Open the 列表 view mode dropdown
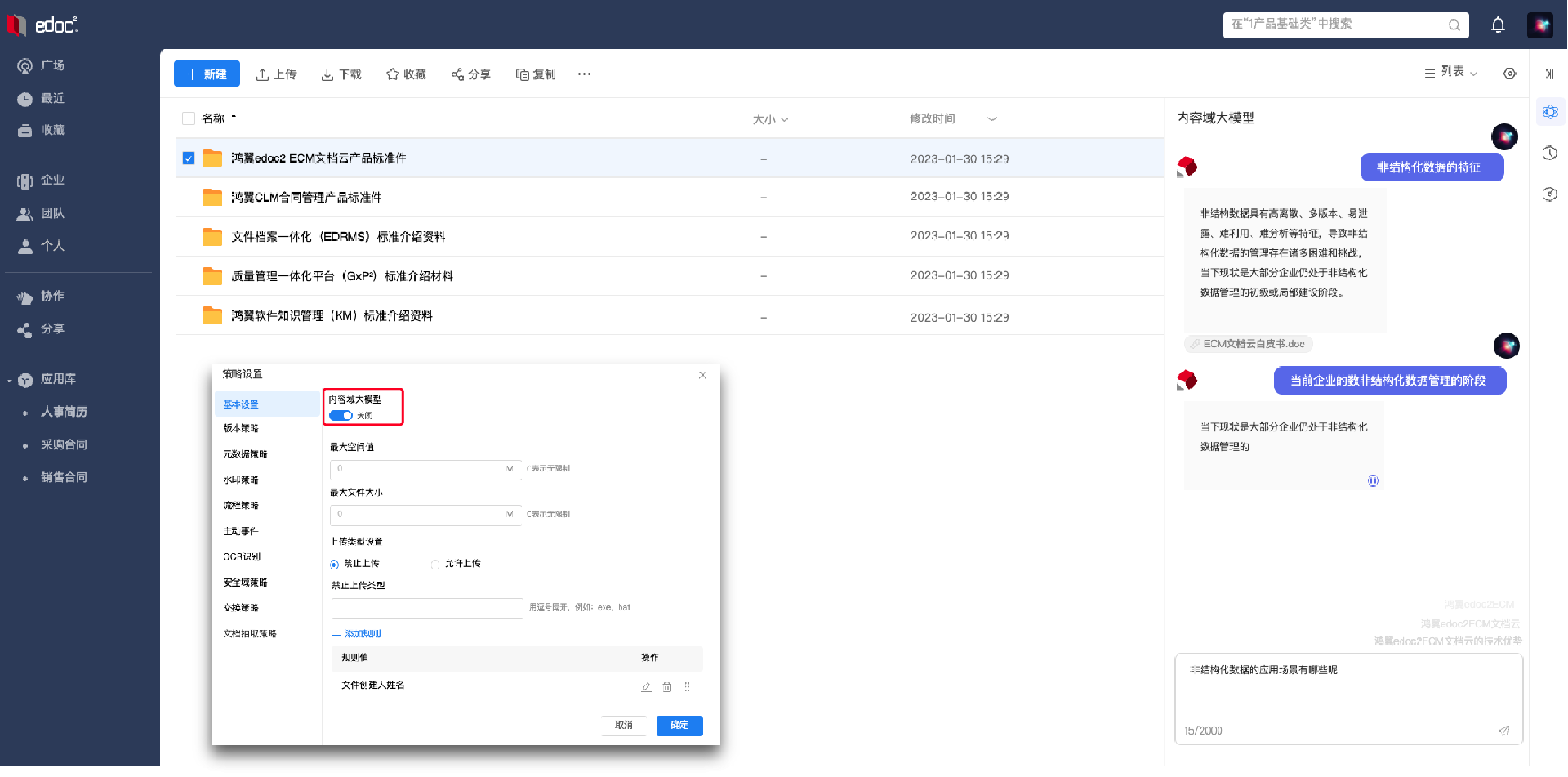Screen dimensions: 1568x777 click(1451, 73)
